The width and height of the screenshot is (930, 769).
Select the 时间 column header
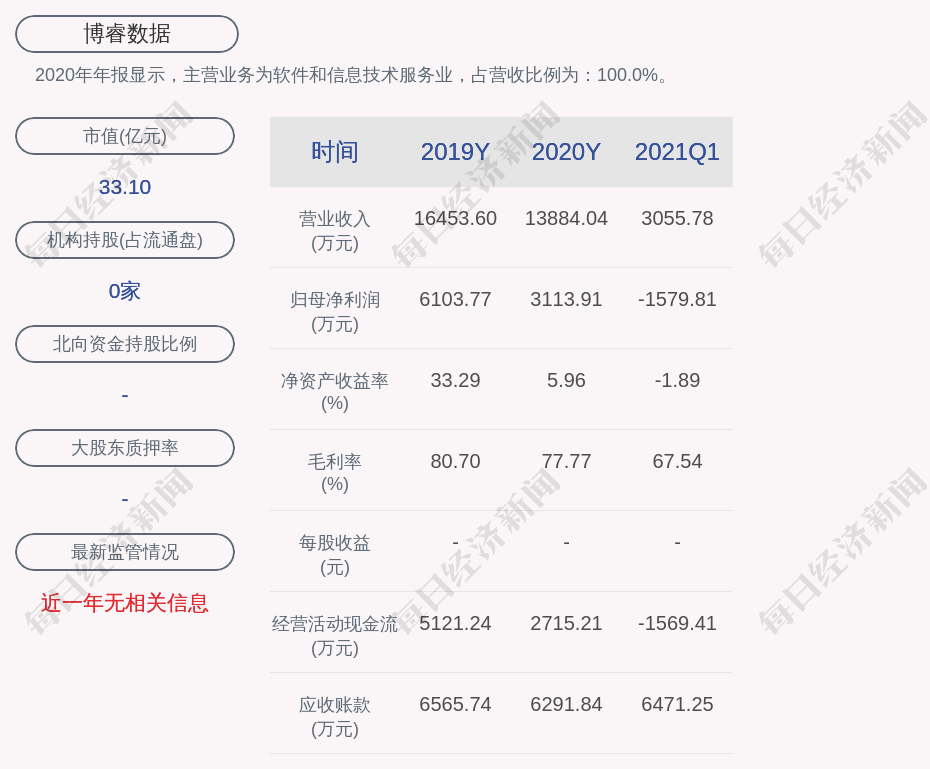coord(335,152)
